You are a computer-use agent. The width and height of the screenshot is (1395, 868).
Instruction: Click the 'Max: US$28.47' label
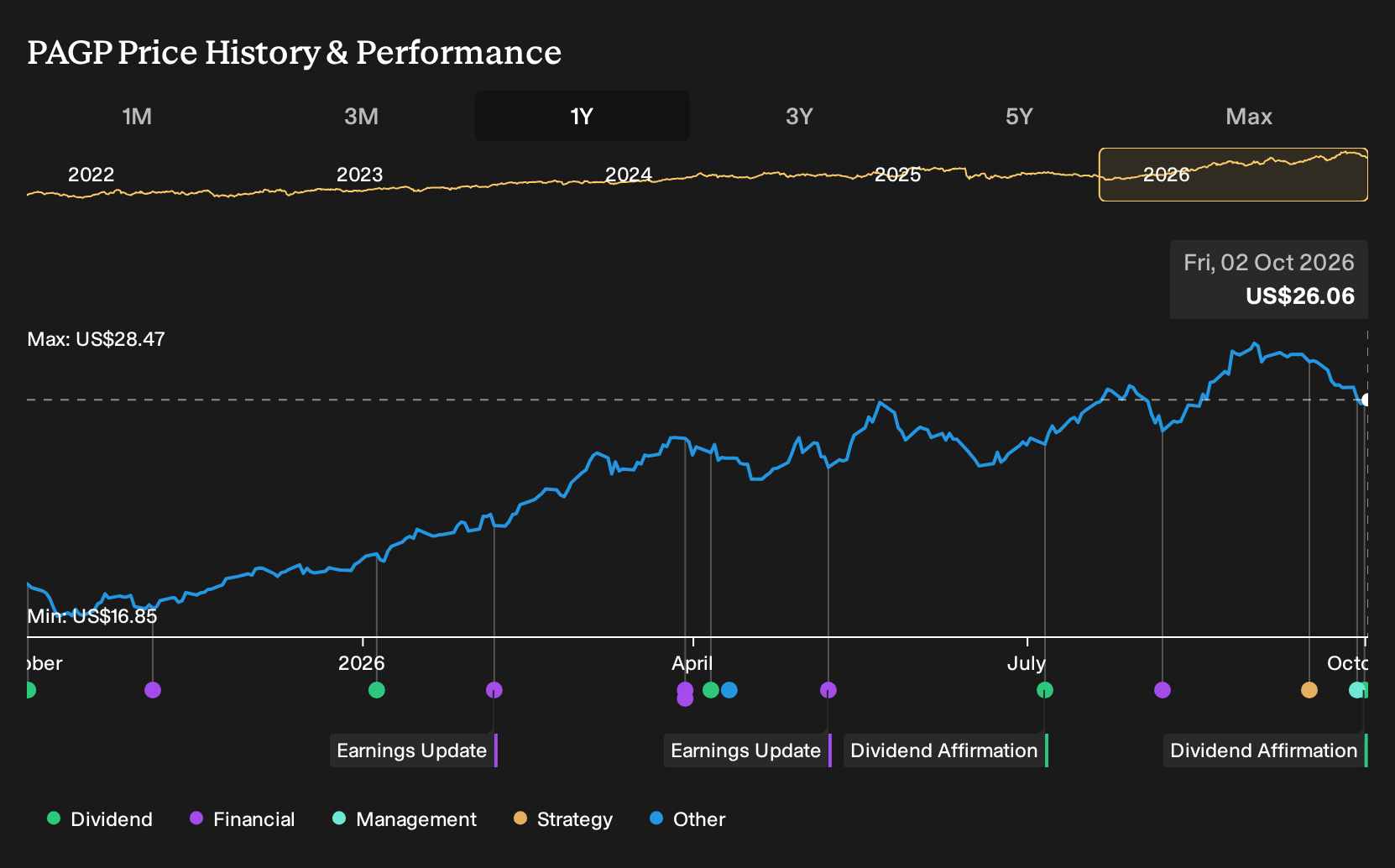coord(97,339)
